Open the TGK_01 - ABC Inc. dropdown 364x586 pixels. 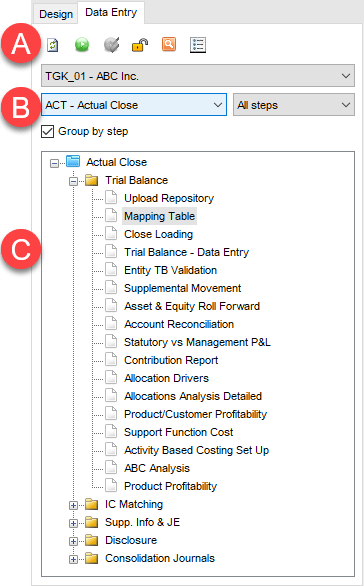(198, 76)
